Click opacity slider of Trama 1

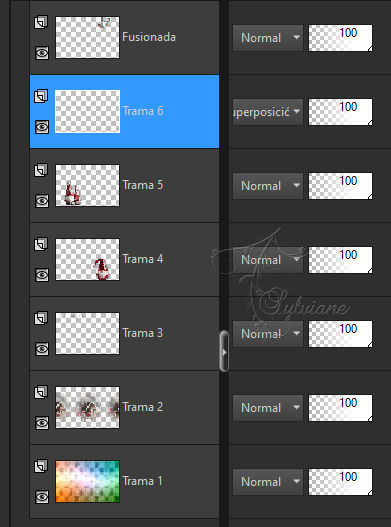(340, 482)
